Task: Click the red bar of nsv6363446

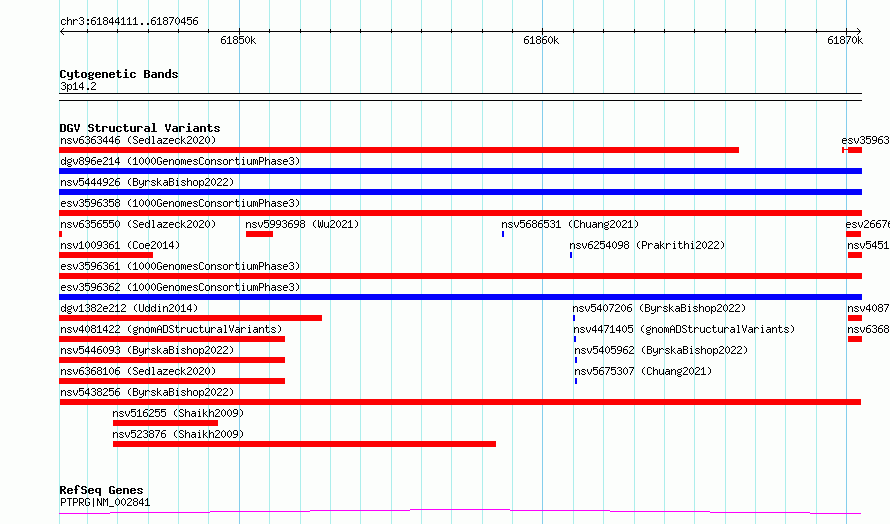Action: tap(399, 150)
